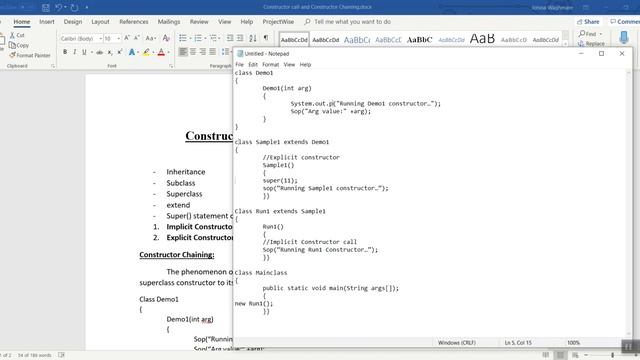
Task: Open the Layout ribbon tab
Action: 100,22
